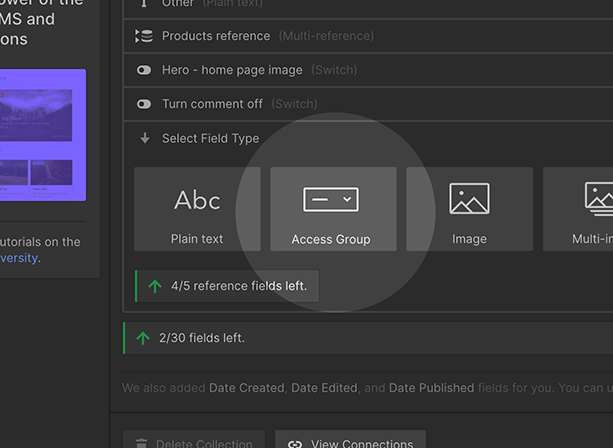This screenshot has width=613, height=448.
Task: Click green arrow beside 4/5 reference fields left
Action: tap(154, 286)
